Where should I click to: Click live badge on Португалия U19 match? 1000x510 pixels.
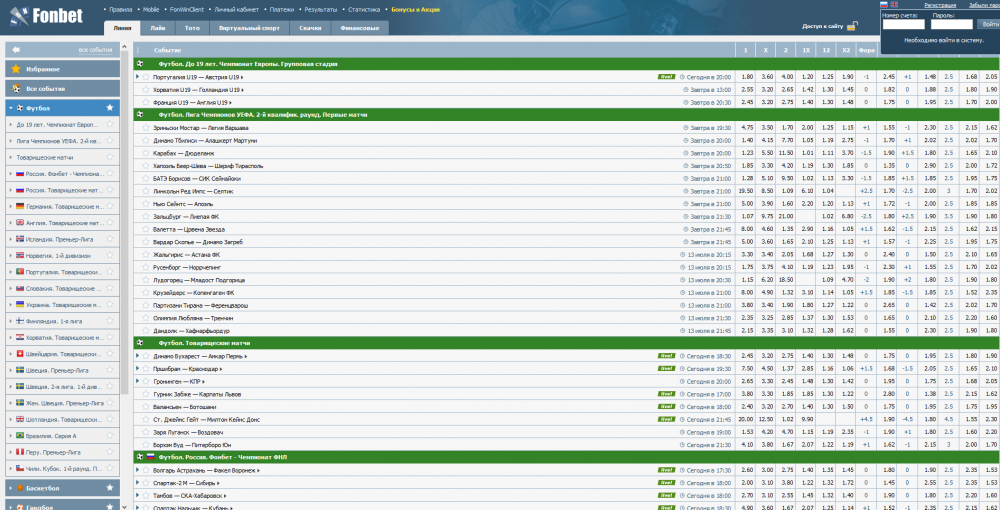(665, 76)
